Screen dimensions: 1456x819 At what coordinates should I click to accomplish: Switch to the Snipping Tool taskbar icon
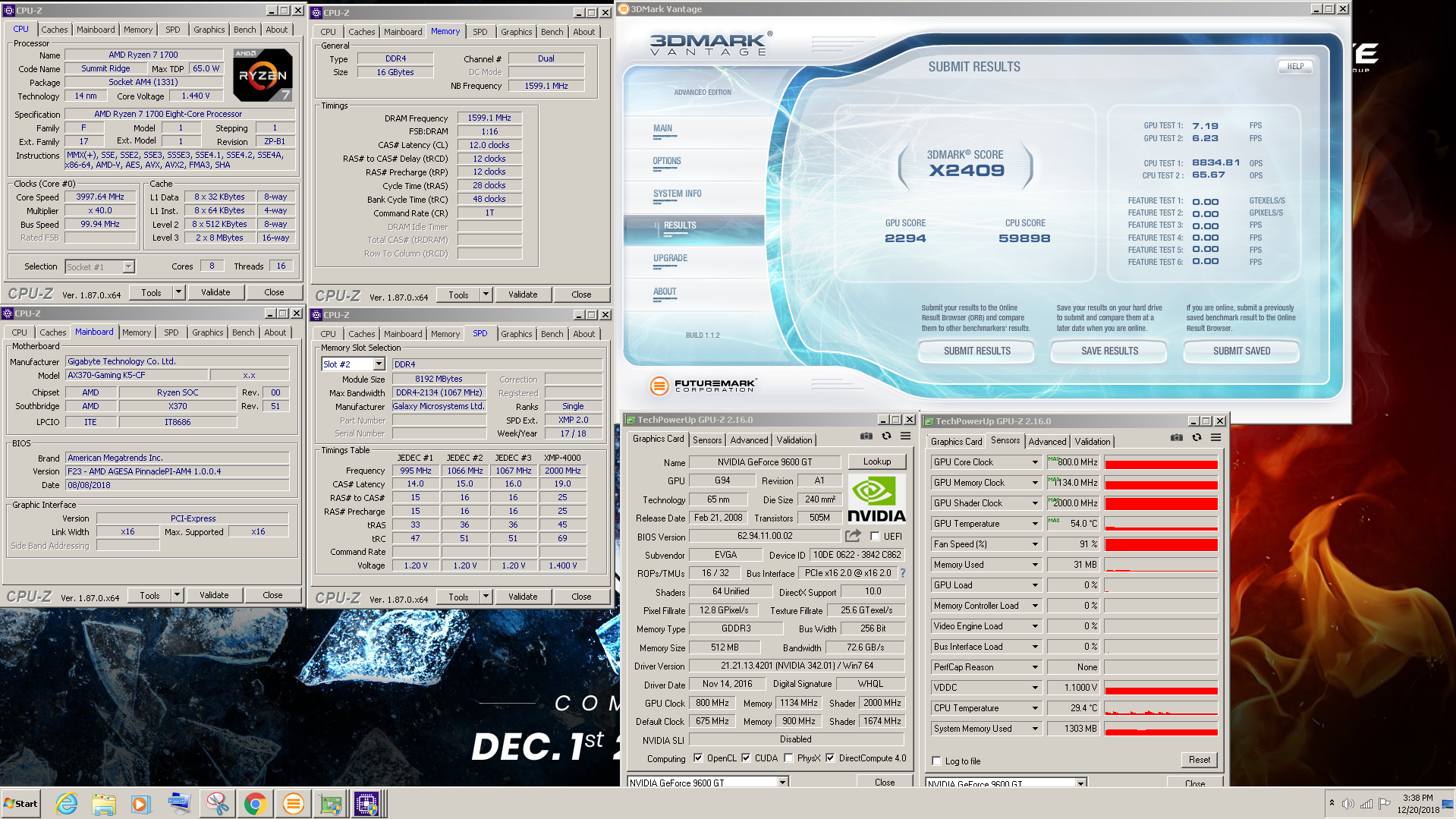coord(217,803)
